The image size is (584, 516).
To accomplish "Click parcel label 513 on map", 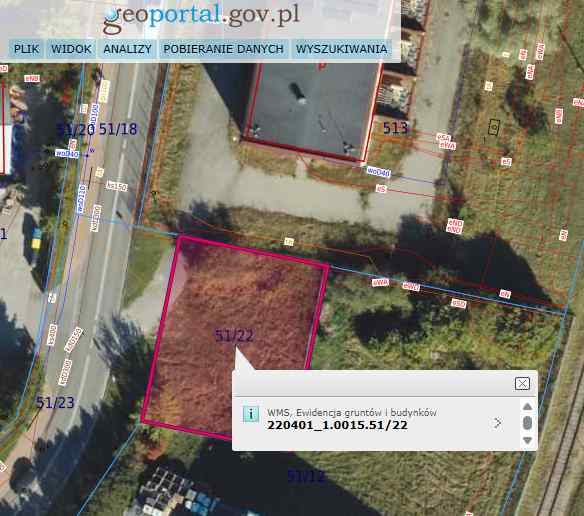I will (x=396, y=128).
